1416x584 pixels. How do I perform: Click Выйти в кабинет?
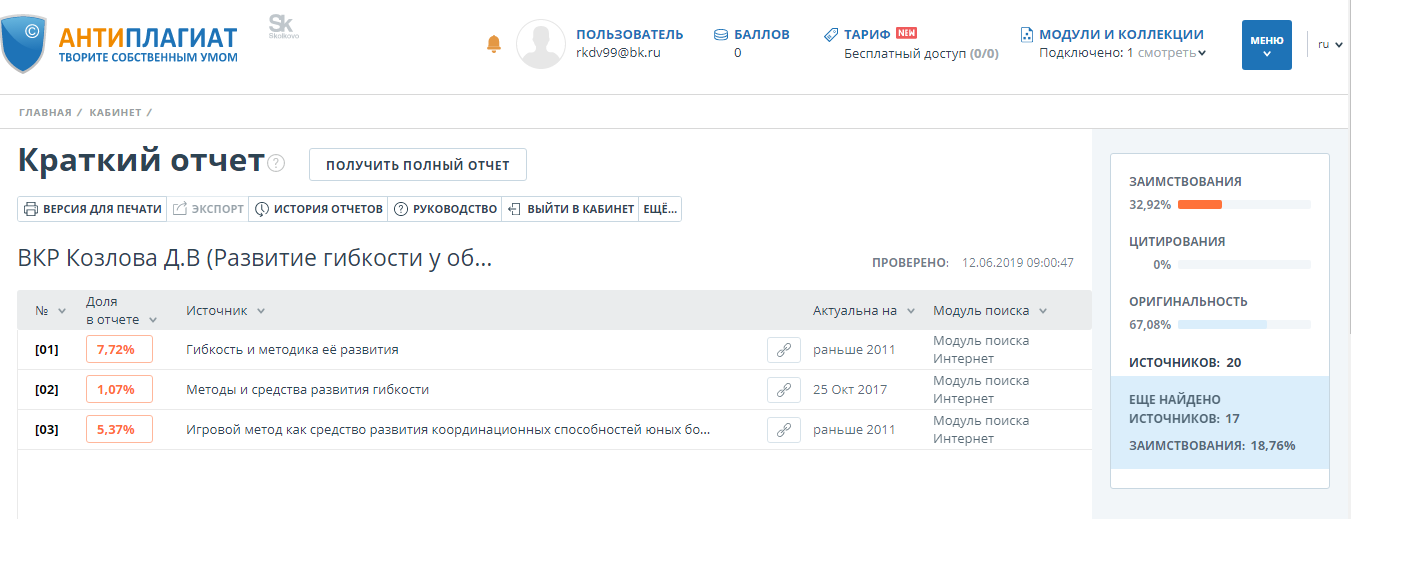pos(571,209)
